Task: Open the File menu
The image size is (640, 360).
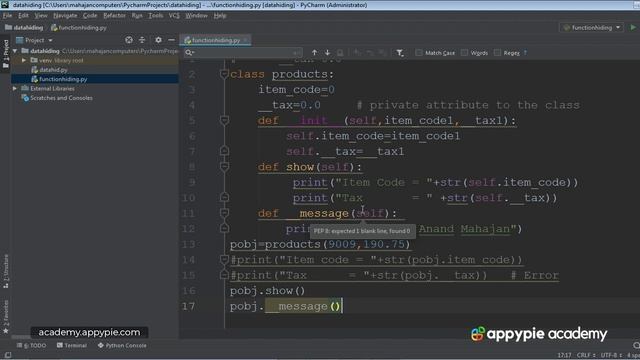Action: click(7, 16)
